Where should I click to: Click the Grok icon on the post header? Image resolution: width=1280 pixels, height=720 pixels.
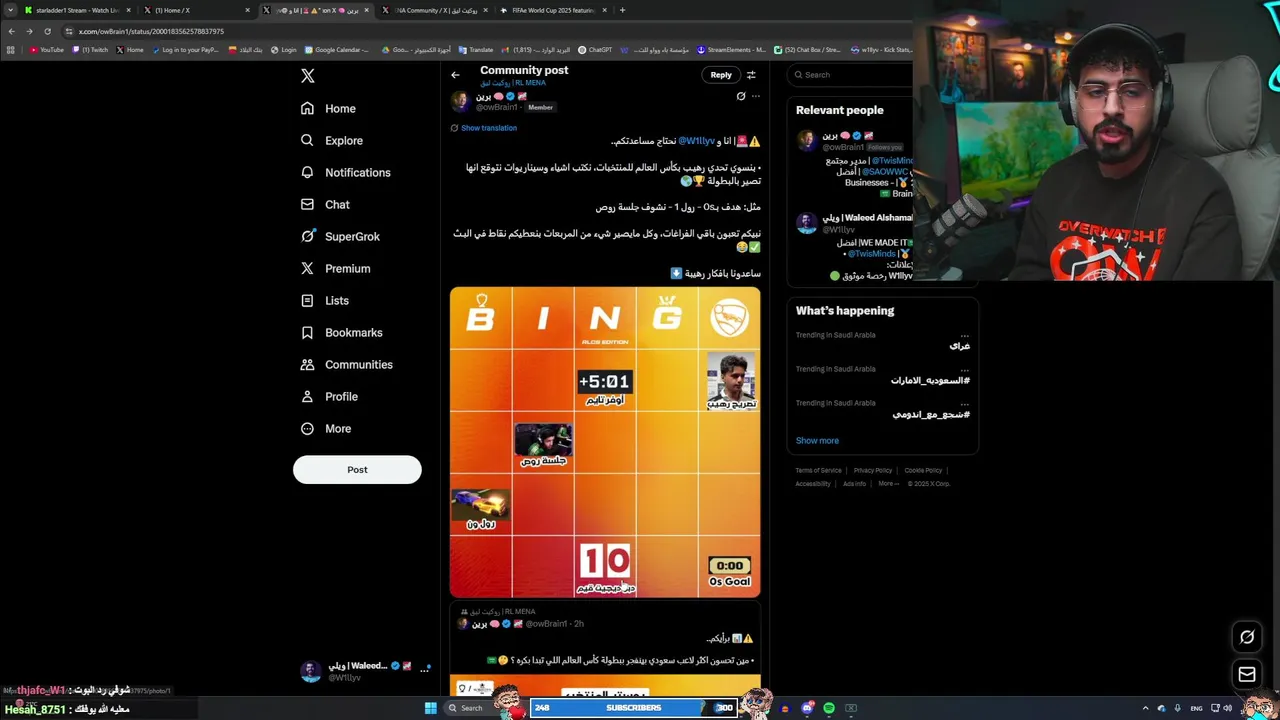click(741, 96)
